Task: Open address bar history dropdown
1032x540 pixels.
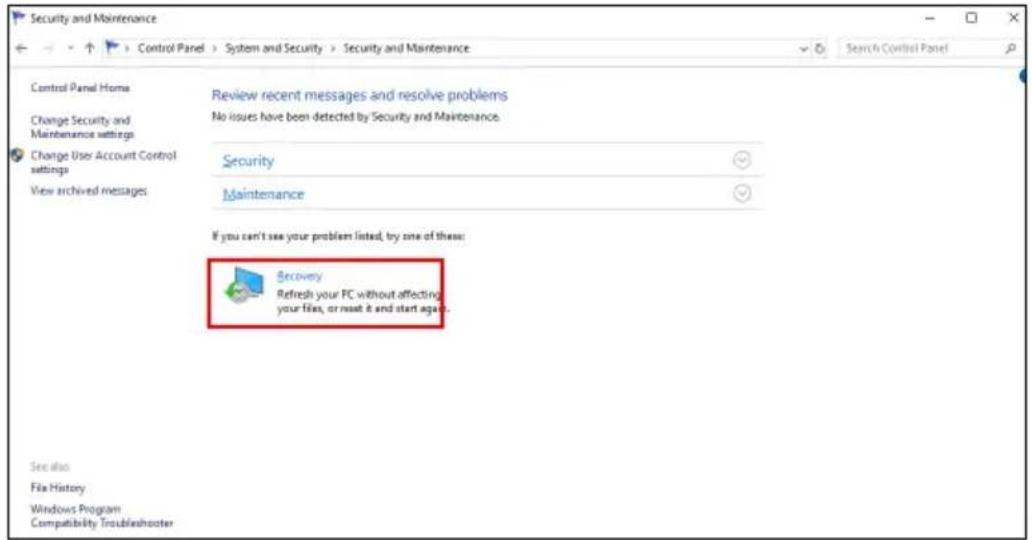Action: click(x=804, y=49)
